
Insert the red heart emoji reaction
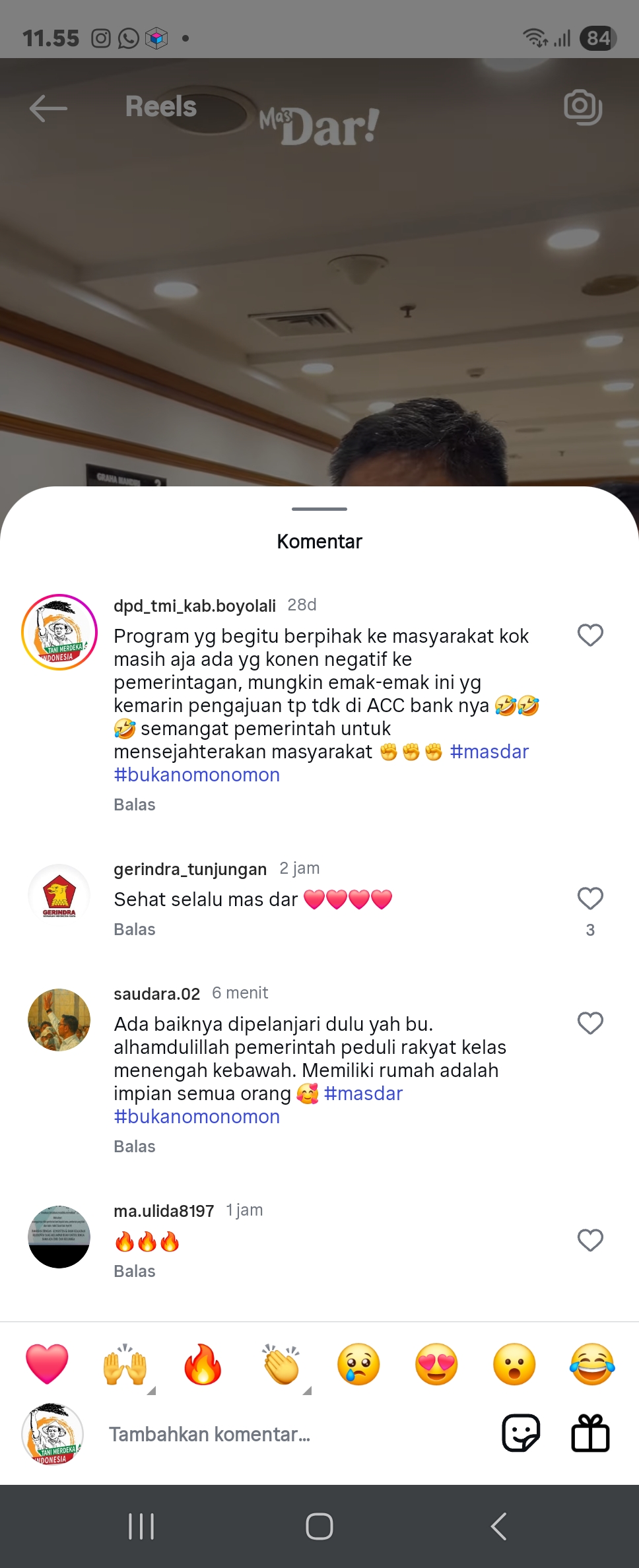[47, 1364]
